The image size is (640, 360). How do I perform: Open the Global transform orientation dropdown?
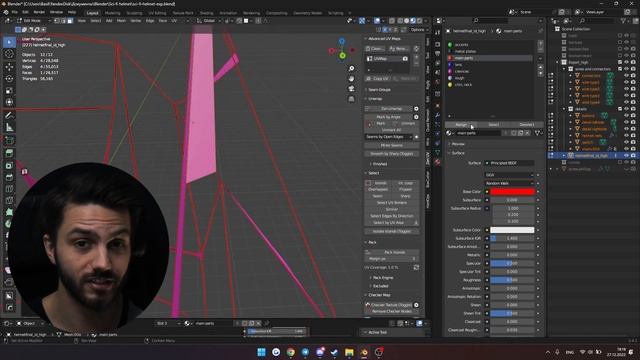208,20
